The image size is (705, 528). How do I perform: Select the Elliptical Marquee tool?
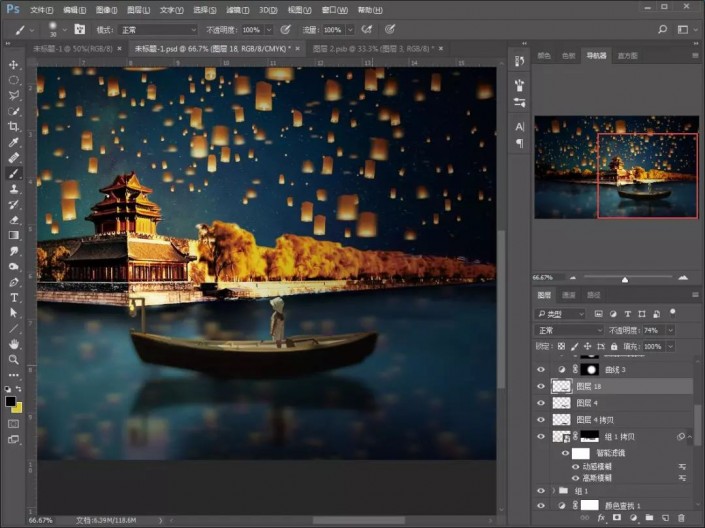(x=13, y=80)
